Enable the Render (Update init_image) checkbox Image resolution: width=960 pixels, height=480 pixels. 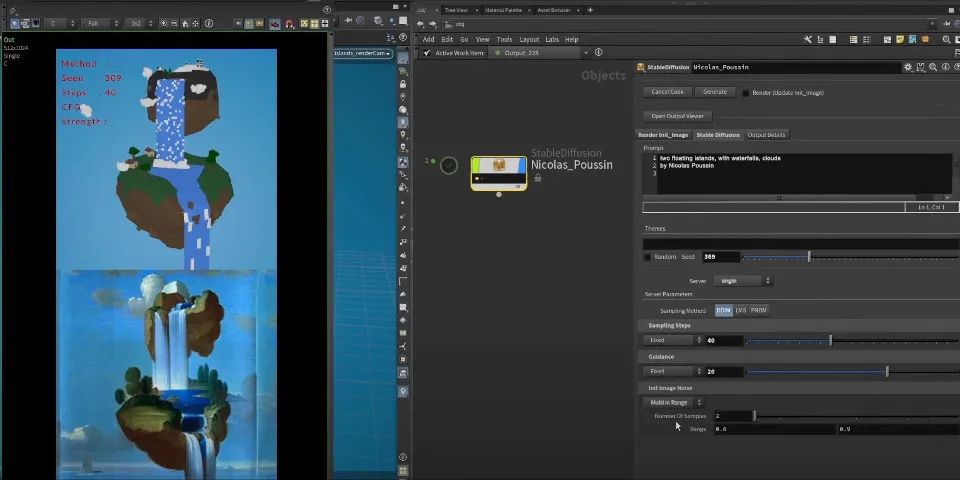(x=746, y=92)
